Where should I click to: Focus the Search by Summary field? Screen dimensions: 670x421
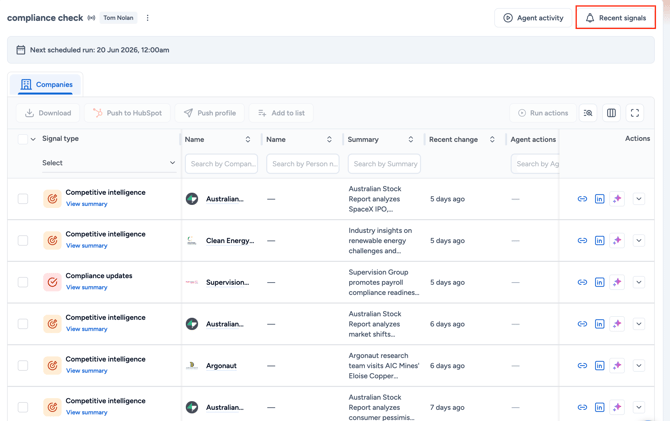[x=384, y=164]
